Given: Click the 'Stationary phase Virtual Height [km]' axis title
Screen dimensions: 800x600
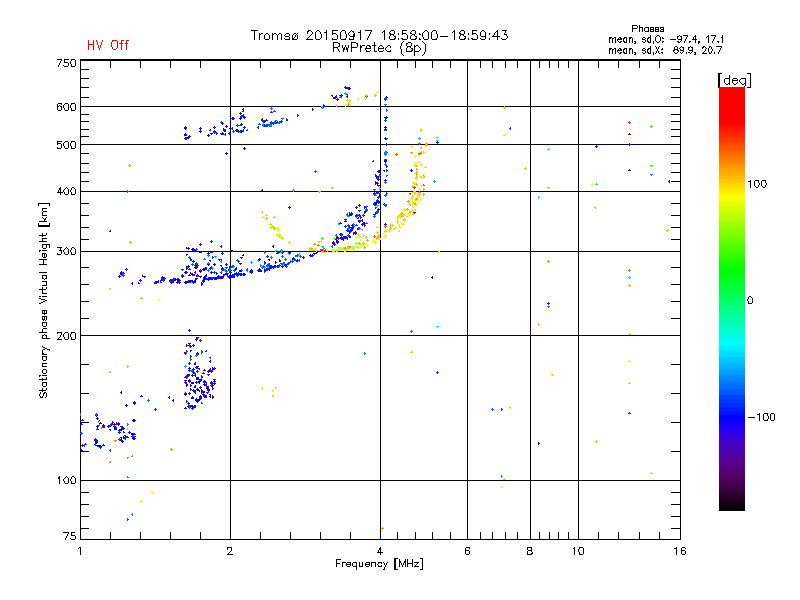Looking at the screenshot, I should [44, 301].
